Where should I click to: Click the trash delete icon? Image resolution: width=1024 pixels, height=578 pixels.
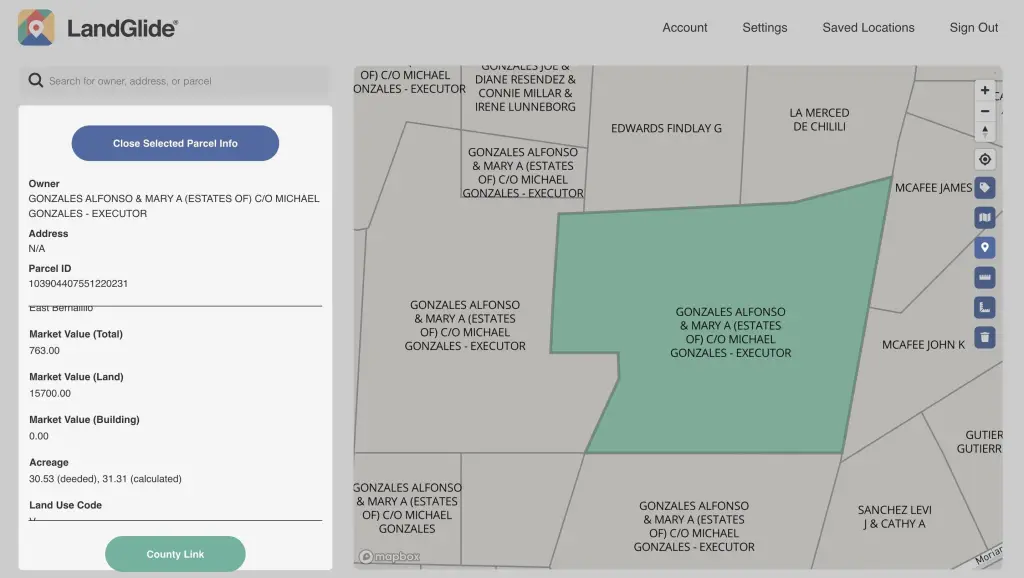click(985, 337)
